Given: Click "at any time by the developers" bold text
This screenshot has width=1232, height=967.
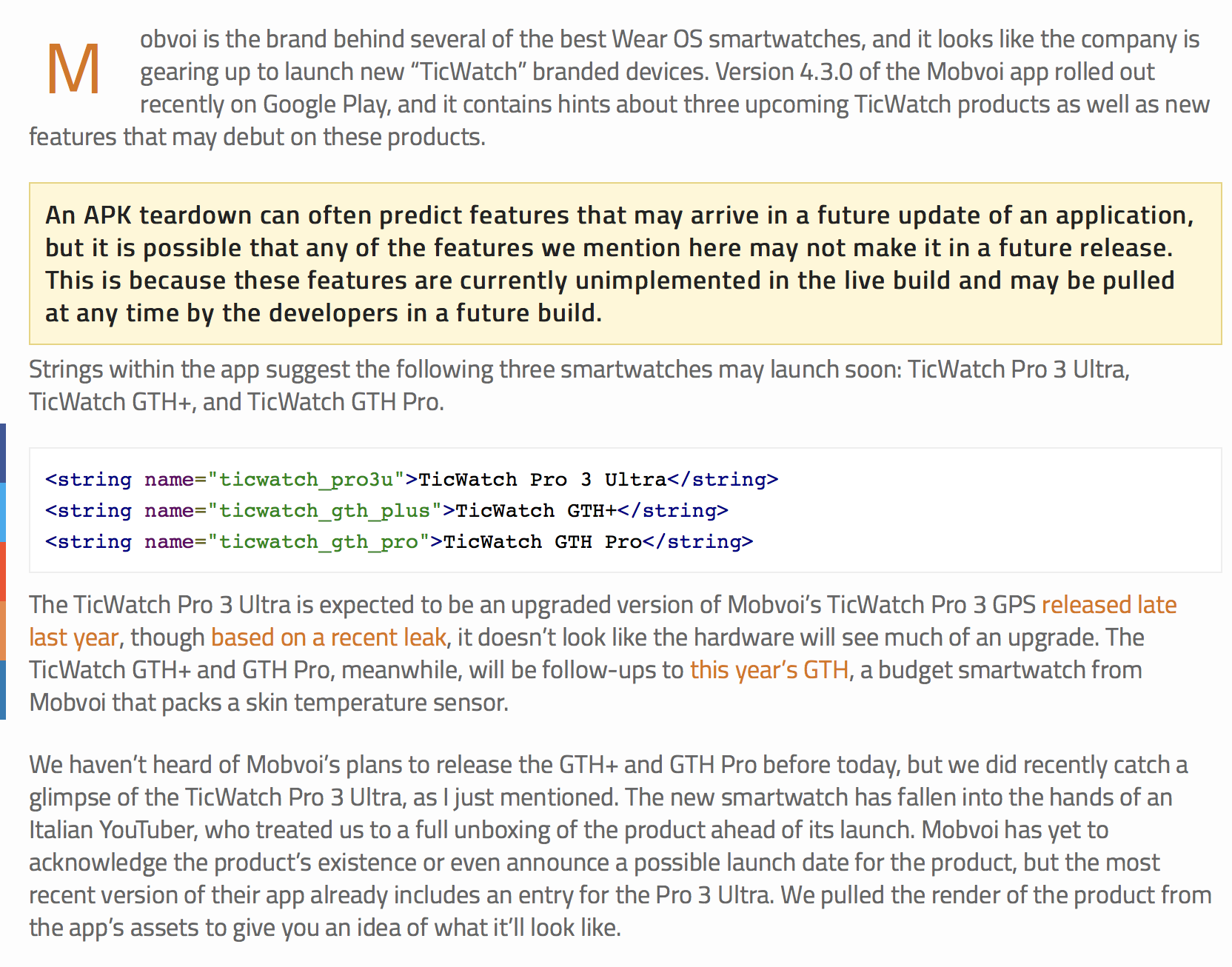Looking at the screenshot, I should [x=222, y=313].
